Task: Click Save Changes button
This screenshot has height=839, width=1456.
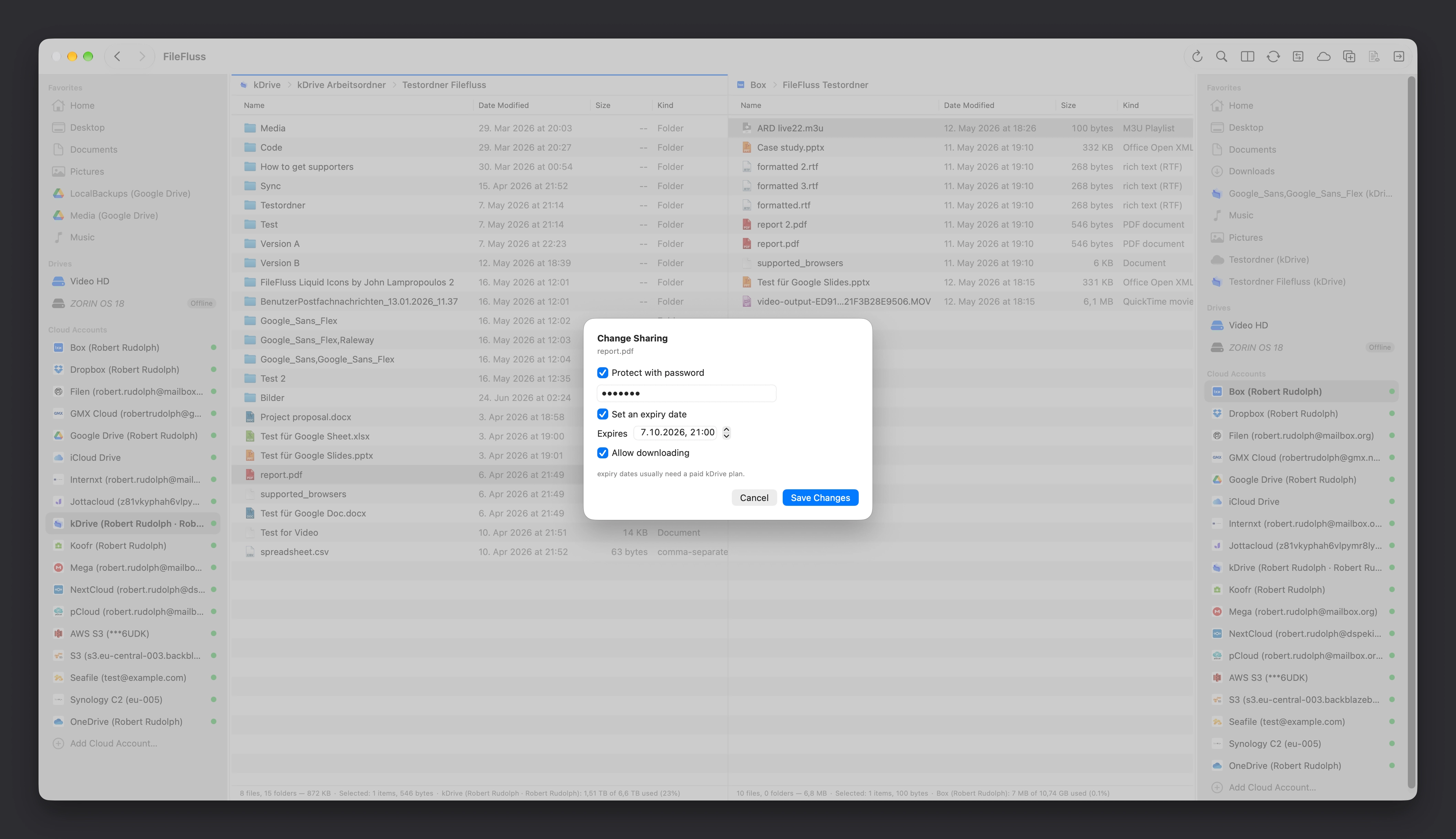Action: coord(820,498)
